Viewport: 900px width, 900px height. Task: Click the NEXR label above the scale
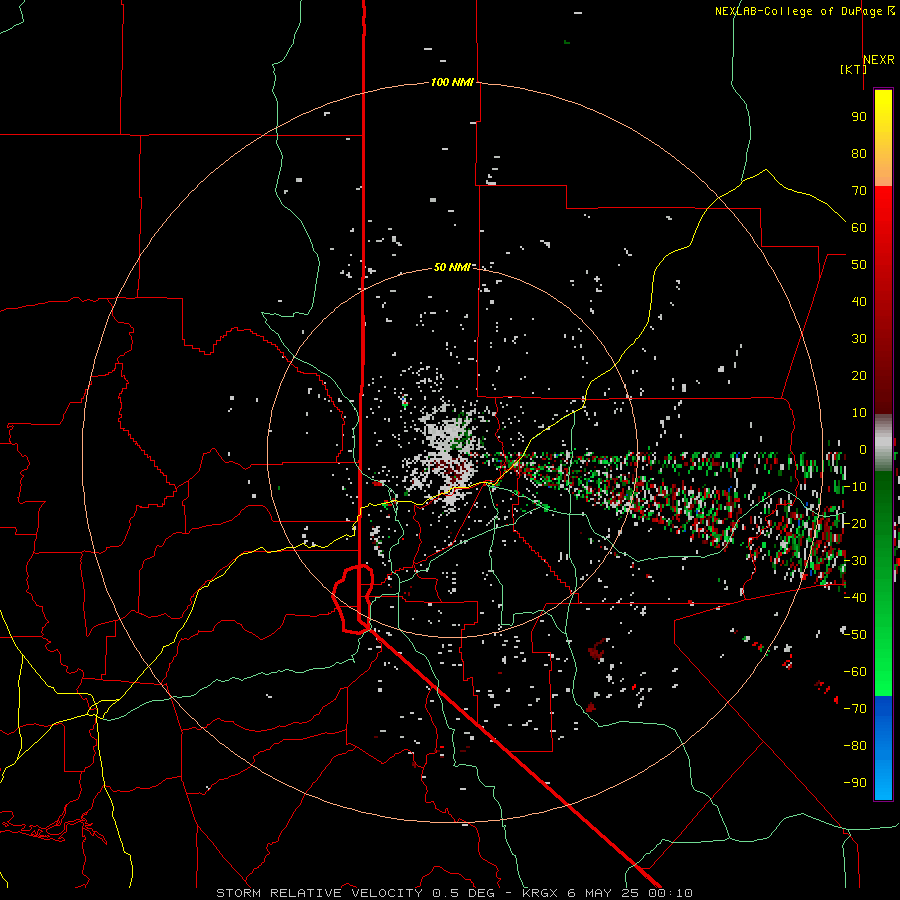(x=879, y=60)
